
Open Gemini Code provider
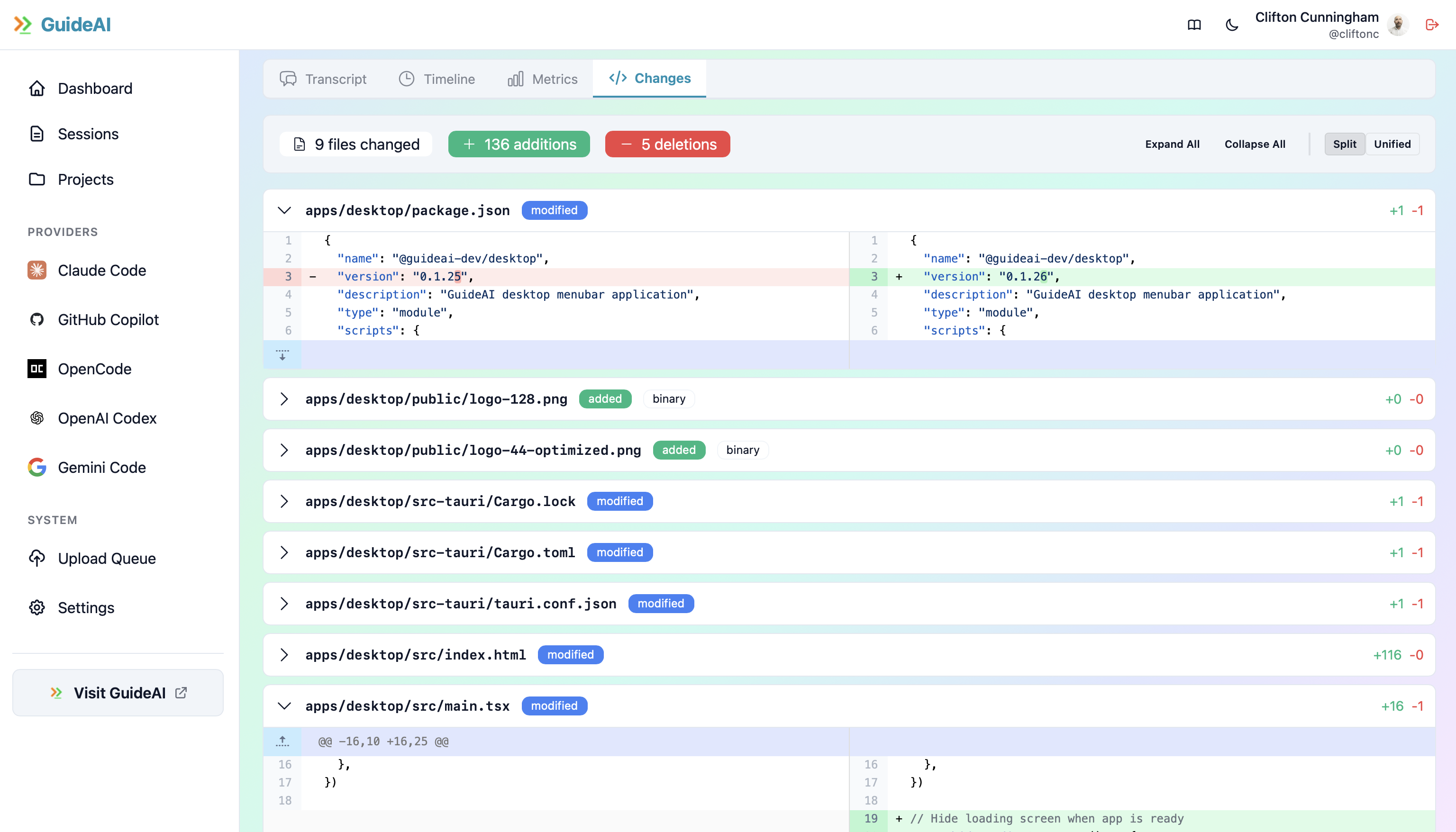point(101,468)
